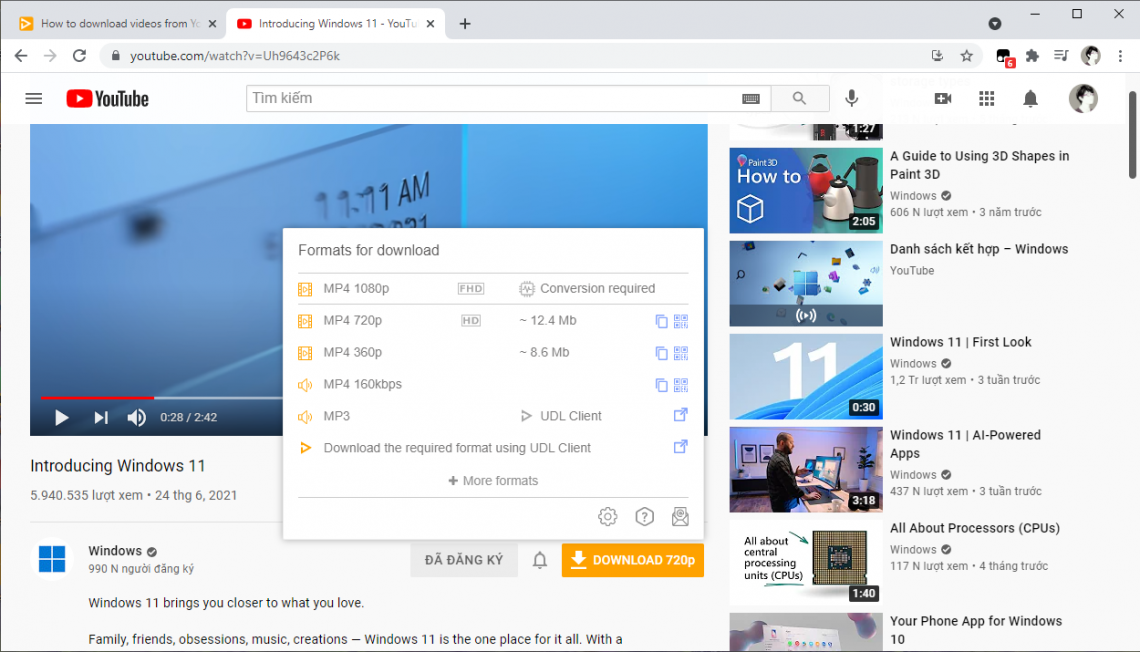1140x652 pixels.
Task: Open the YouTube apps grid icon
Action: [x=986, y=98]
